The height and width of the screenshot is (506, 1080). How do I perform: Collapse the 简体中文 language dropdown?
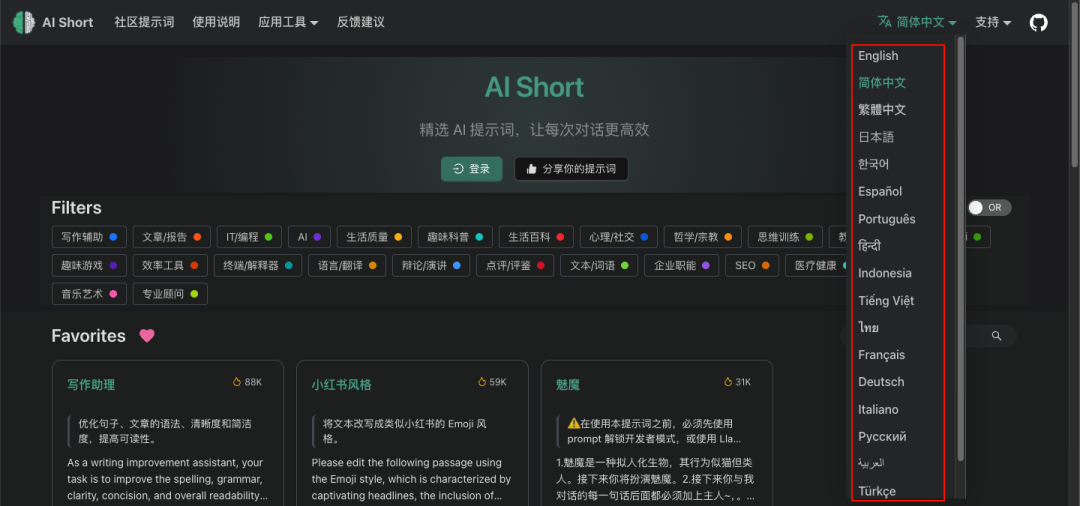pos(917,22)
